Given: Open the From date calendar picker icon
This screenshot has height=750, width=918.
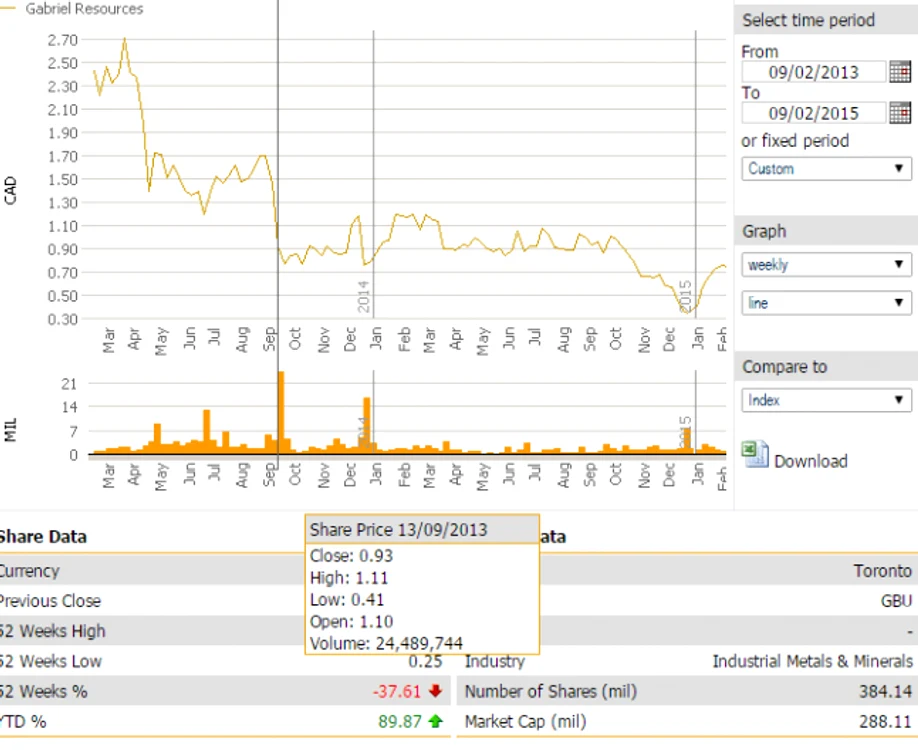Looking at the screenshot, I should tap(900, 71).
